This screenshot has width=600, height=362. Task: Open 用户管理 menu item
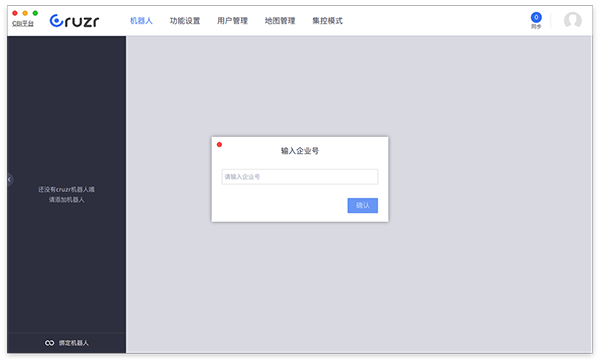pyautogui.click(x=232, y=21)
